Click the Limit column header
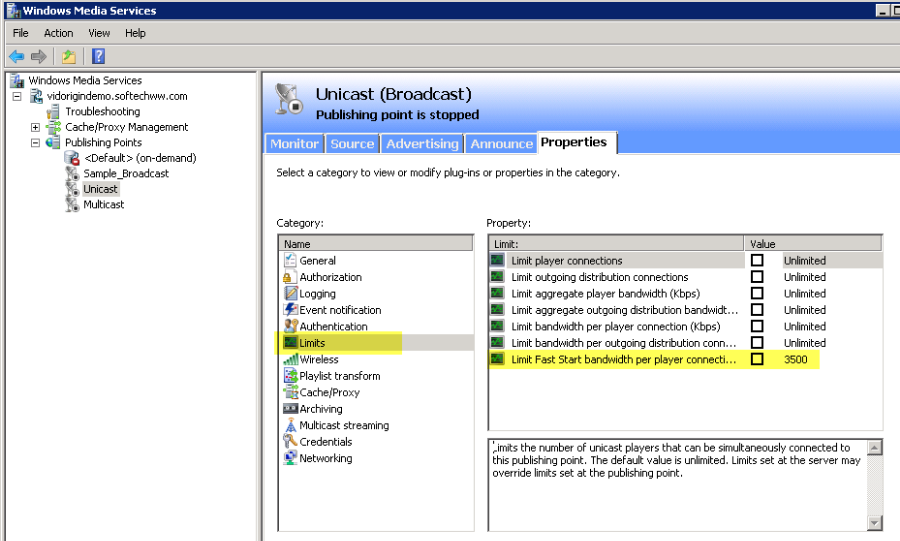This screenshot has height=541, width=900. point(616,244)
